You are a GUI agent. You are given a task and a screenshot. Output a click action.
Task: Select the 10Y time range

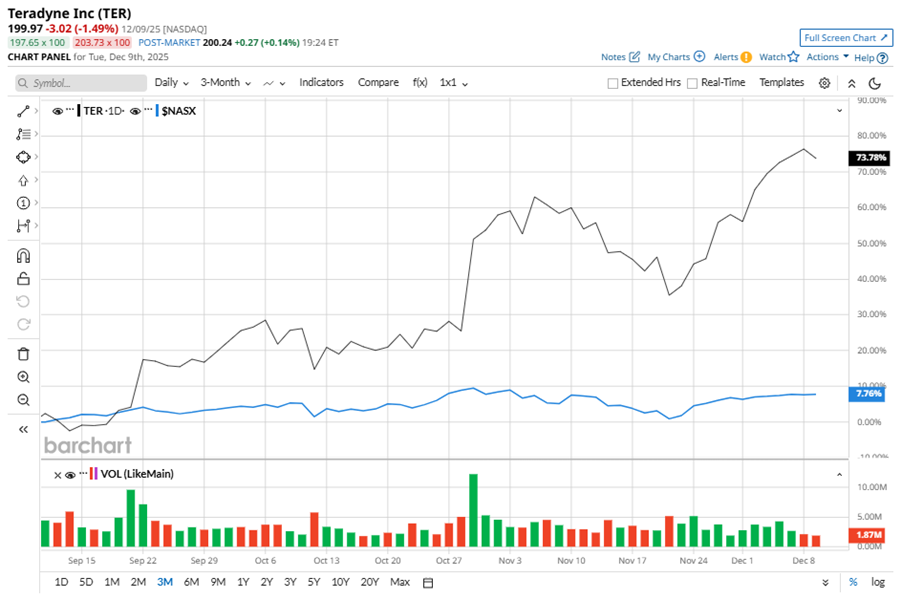point(341,582)
